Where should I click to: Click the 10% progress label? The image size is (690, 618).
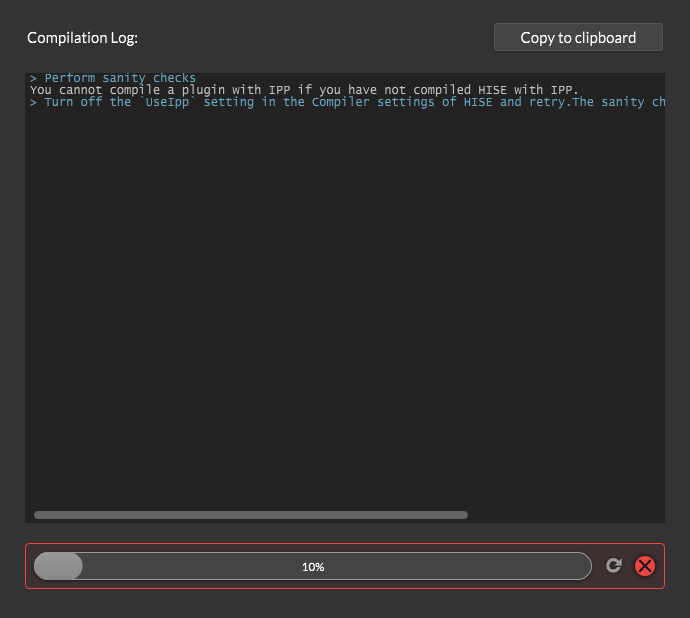coord(313,567)
